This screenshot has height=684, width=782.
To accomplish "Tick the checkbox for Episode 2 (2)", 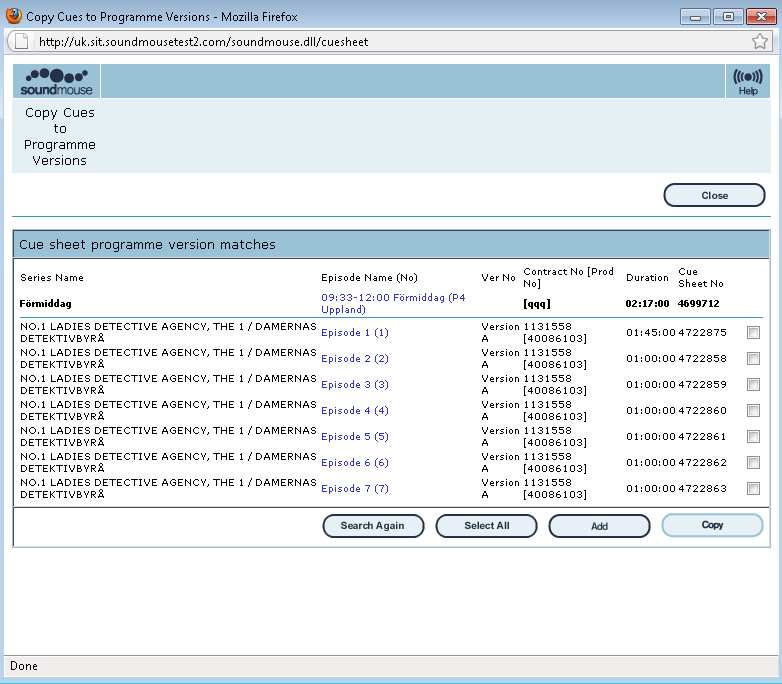I will coord(753,359).
